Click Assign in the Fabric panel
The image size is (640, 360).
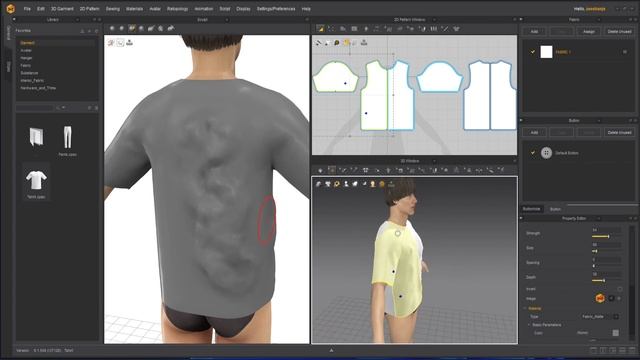click(x=589, y=31)
